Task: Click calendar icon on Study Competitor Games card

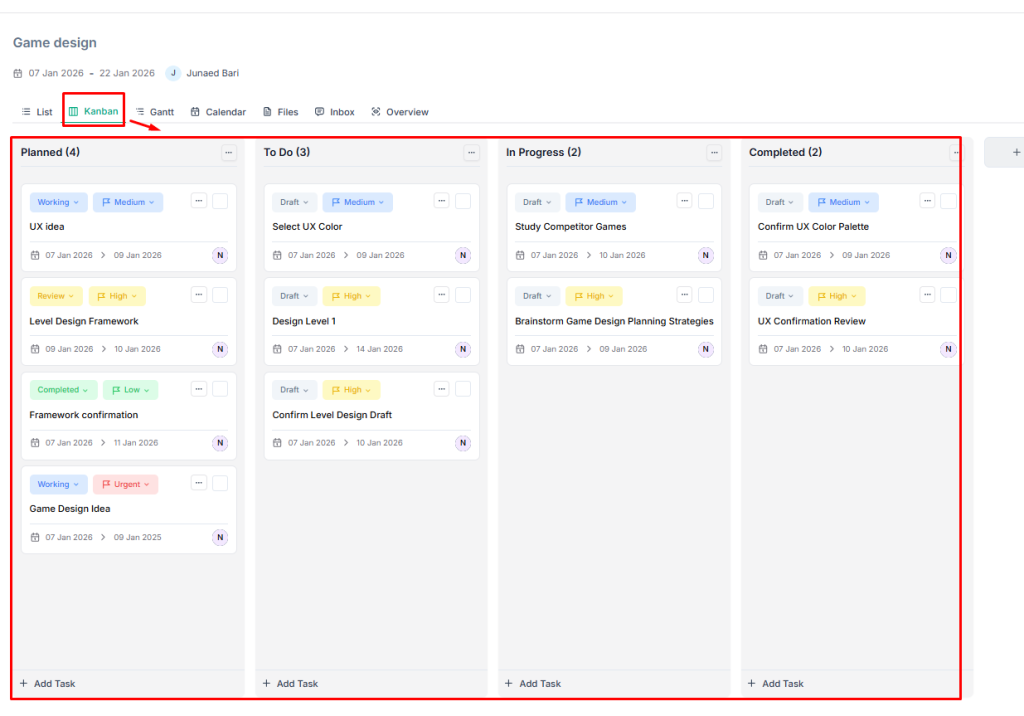Action: 520,255
